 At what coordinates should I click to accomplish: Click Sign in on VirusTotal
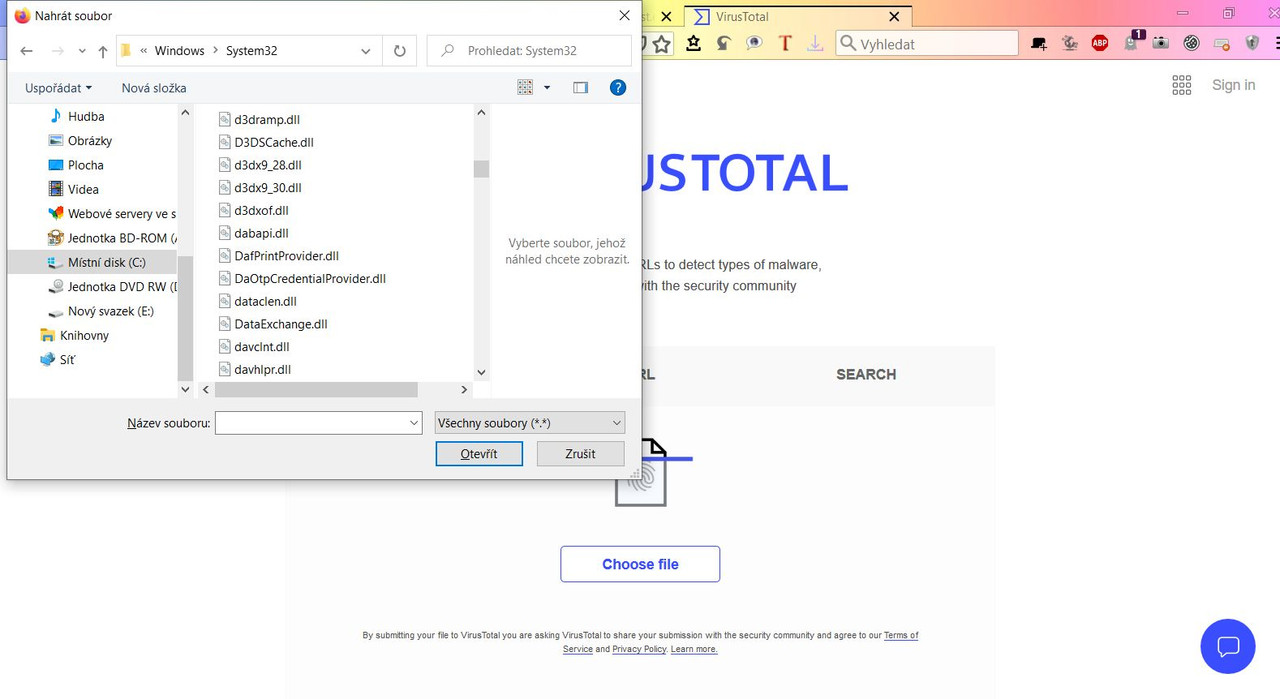click(x=1233, y=85)
